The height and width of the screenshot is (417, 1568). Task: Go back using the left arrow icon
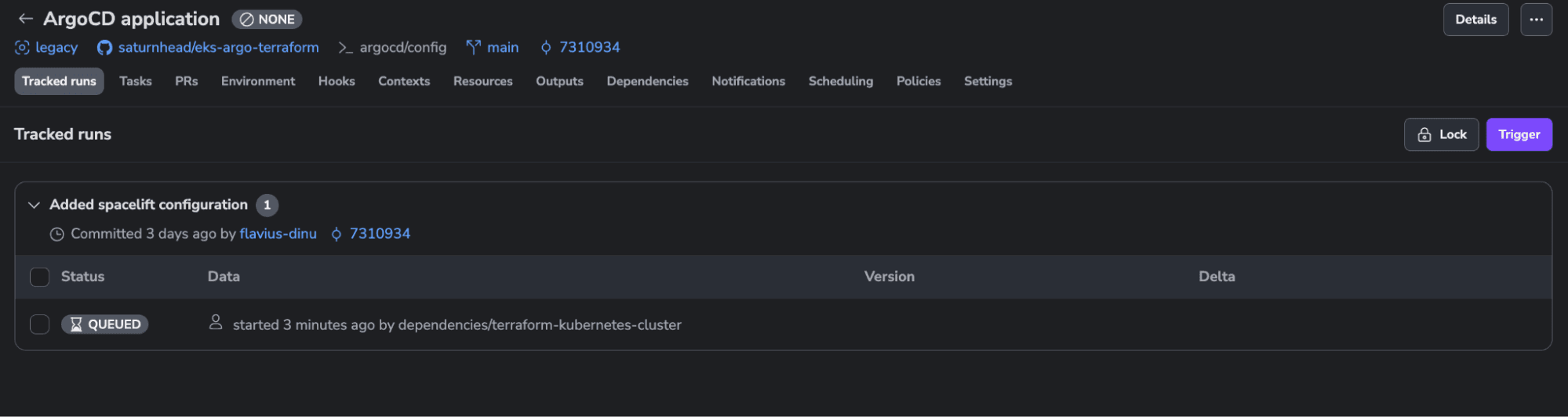click(x=26, y=19)
